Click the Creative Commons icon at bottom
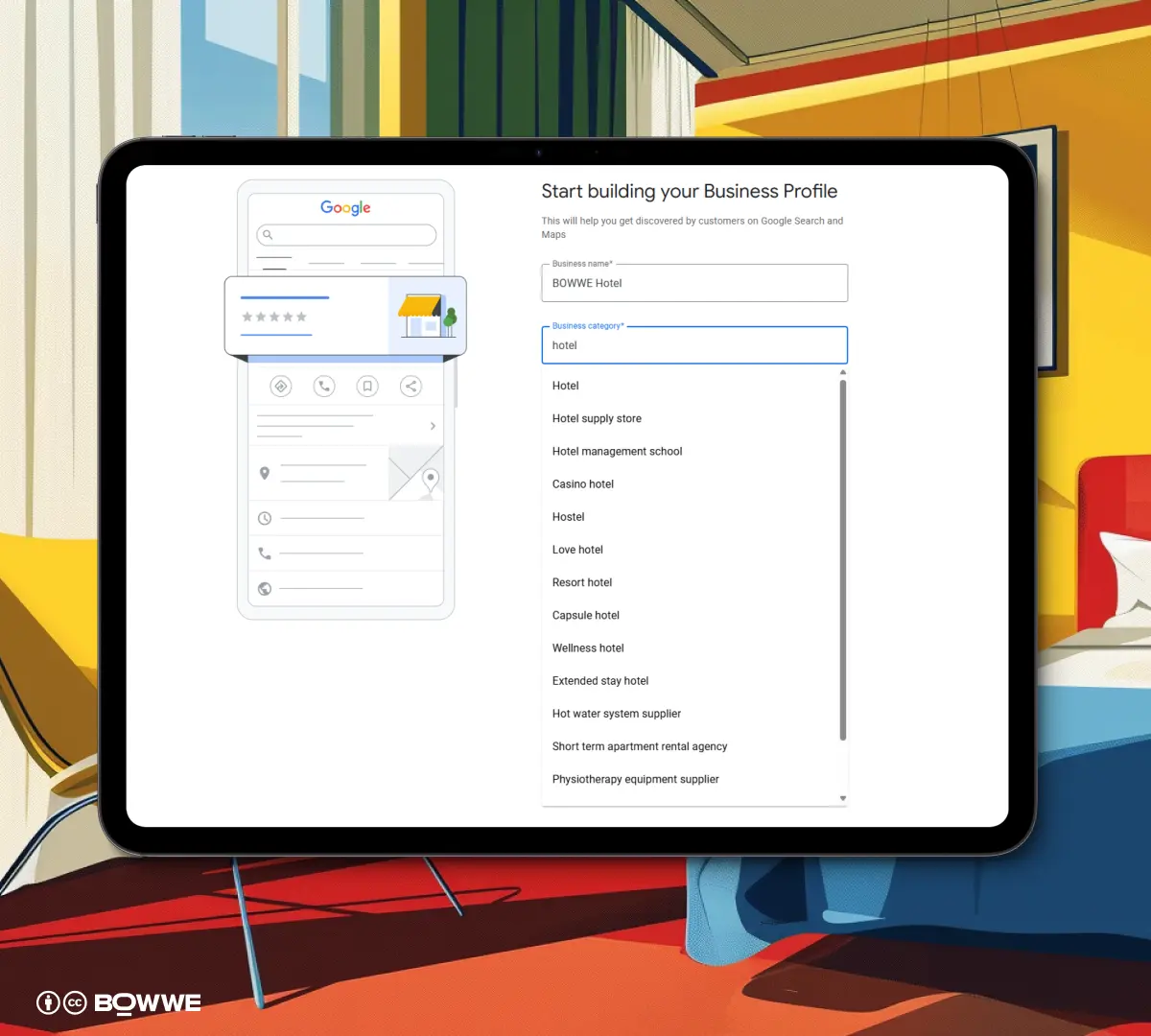This screenshot has width=1151, height=1036. [x=75, y=1002]
